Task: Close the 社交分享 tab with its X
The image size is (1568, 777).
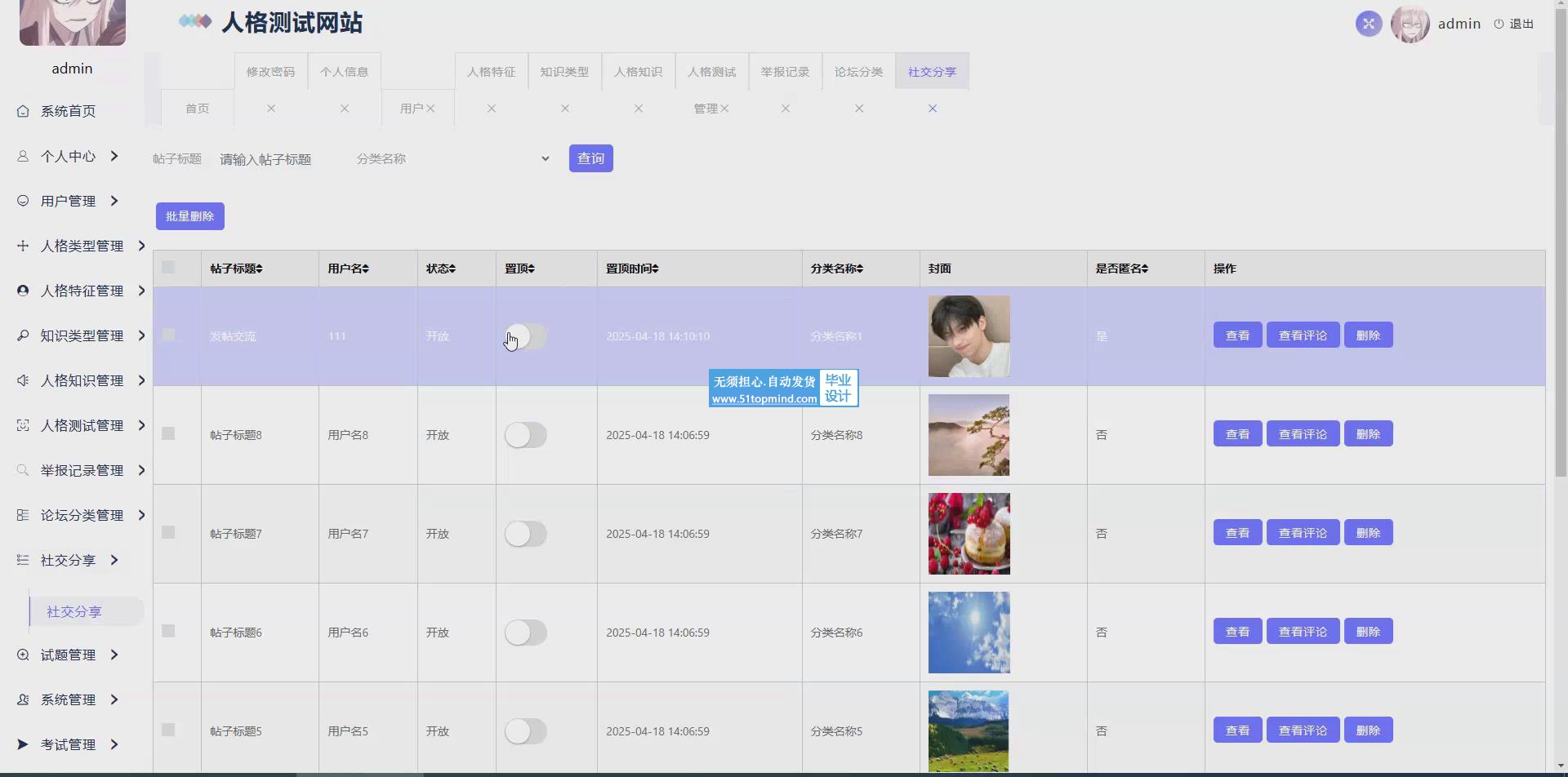Action: pos(932,109)
